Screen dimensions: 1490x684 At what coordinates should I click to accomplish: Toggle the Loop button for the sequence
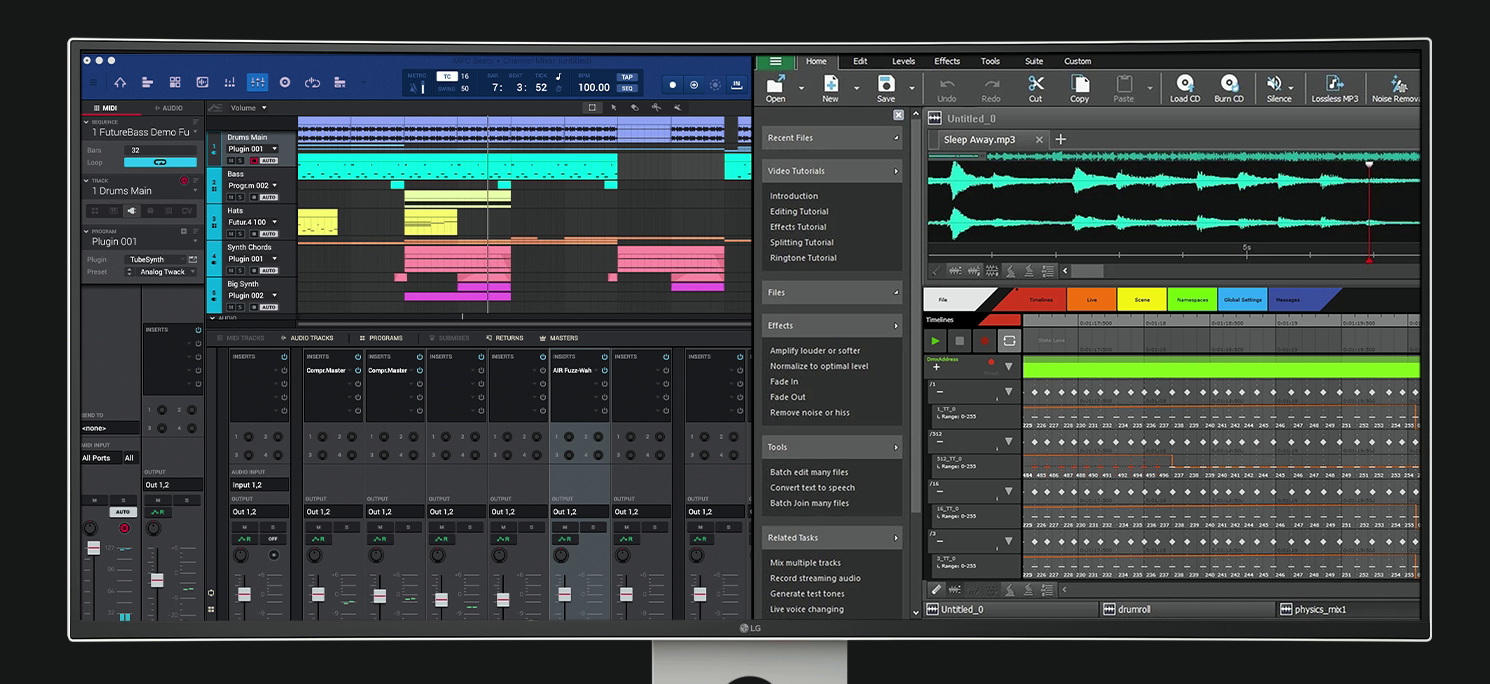pyautogui.click(x=160, y=162)
